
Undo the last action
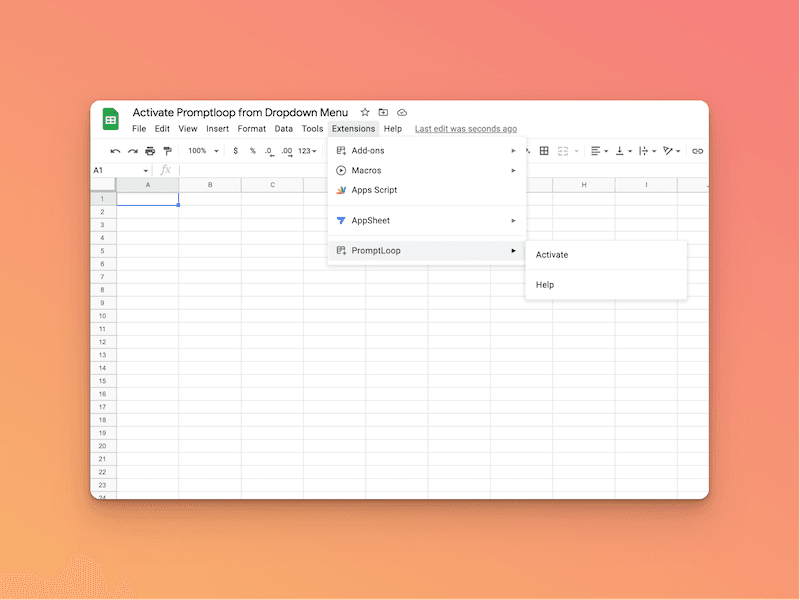115,151
